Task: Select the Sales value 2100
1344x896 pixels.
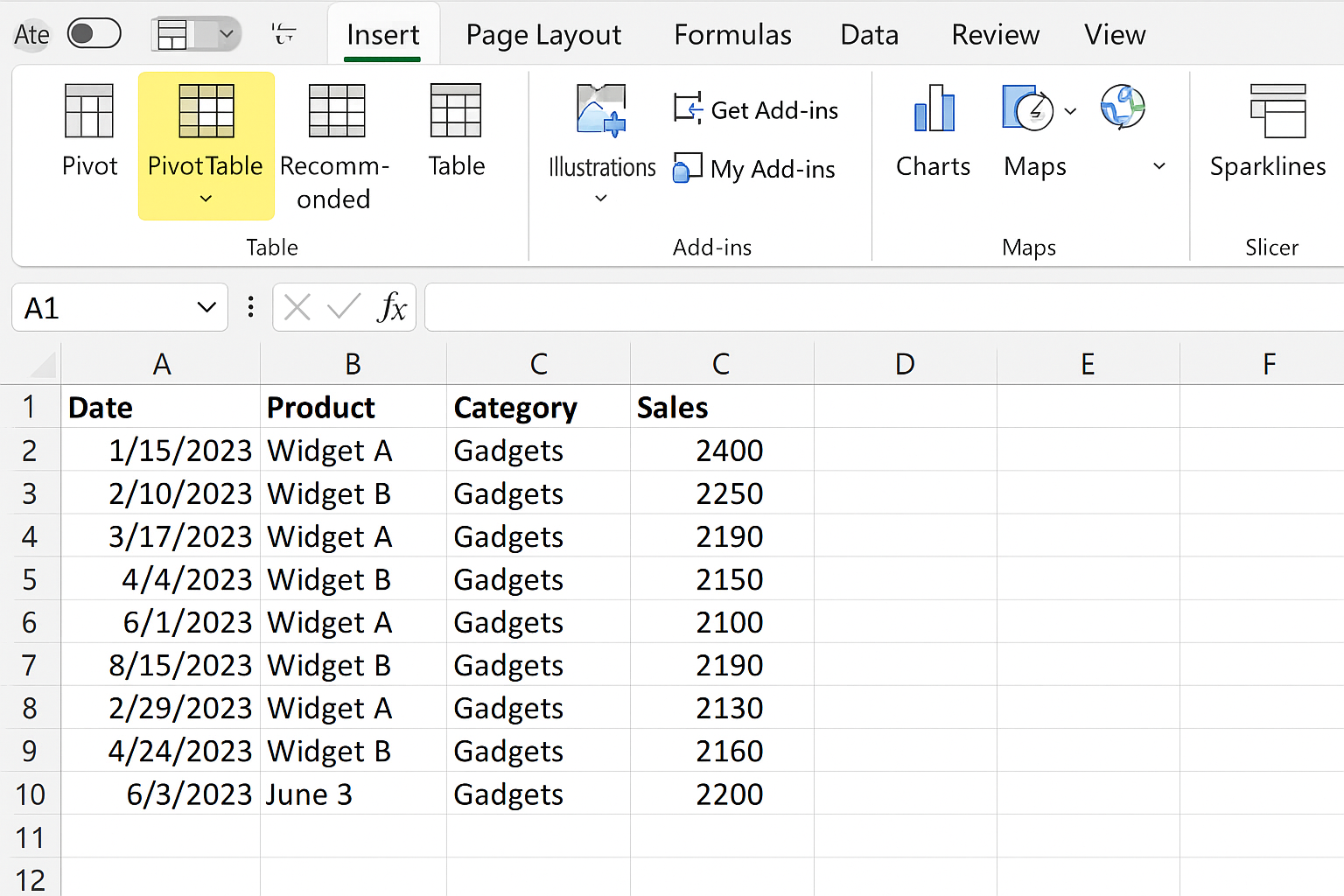Action: tap(722, 622)
